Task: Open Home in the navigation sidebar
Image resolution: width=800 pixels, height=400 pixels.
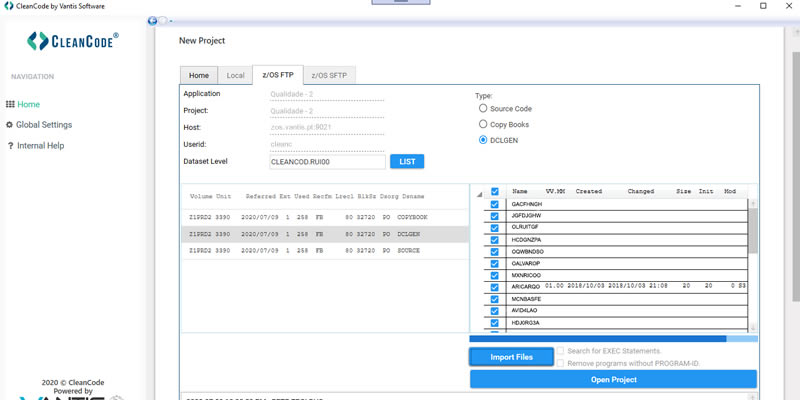Action: coord(29,104)
